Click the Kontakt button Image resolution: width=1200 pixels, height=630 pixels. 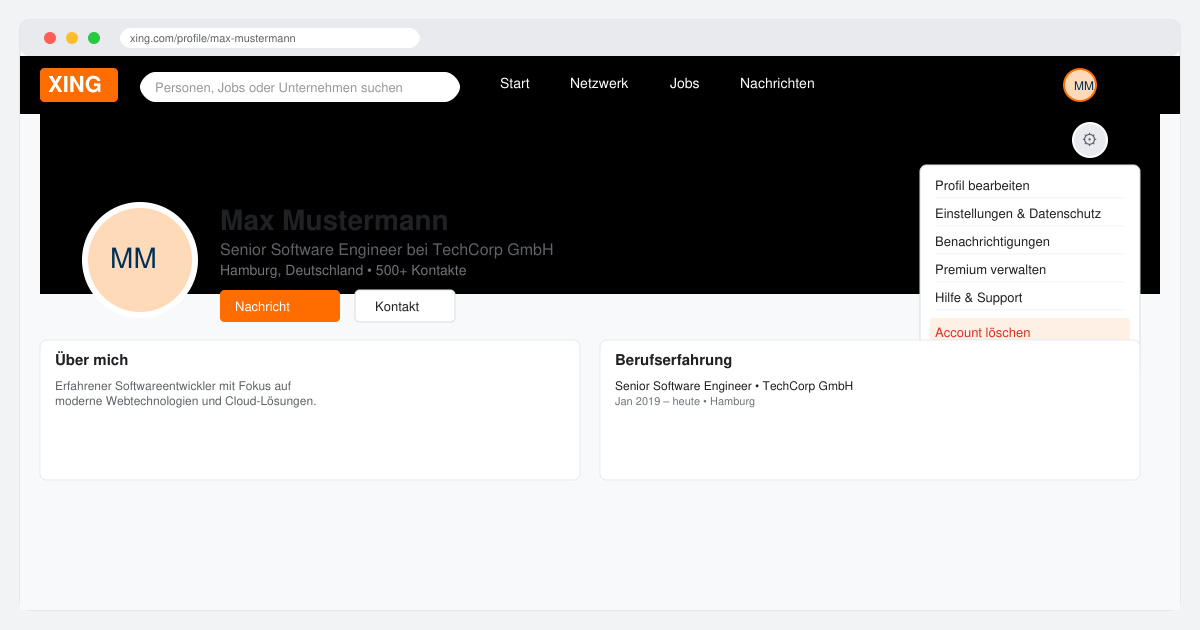pos(405,306)
